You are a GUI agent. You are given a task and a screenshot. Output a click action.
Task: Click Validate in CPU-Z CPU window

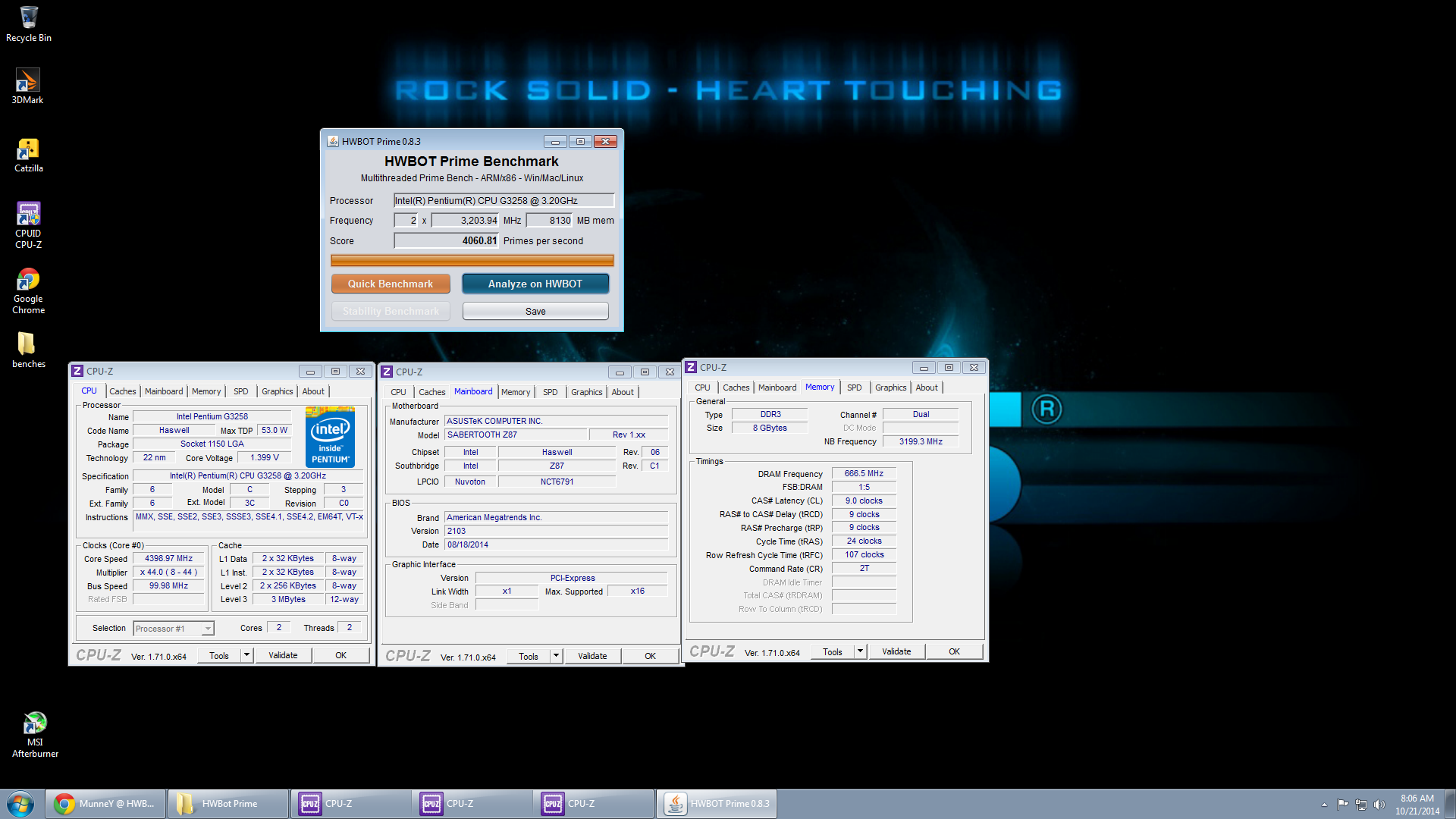click(x=283, y=655)
